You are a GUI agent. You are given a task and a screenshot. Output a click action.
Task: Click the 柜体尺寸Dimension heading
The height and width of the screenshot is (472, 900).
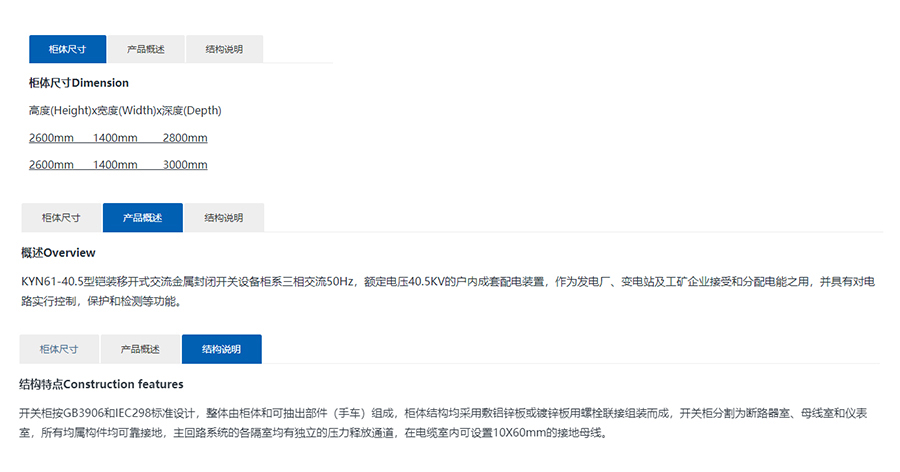point(79,83)
